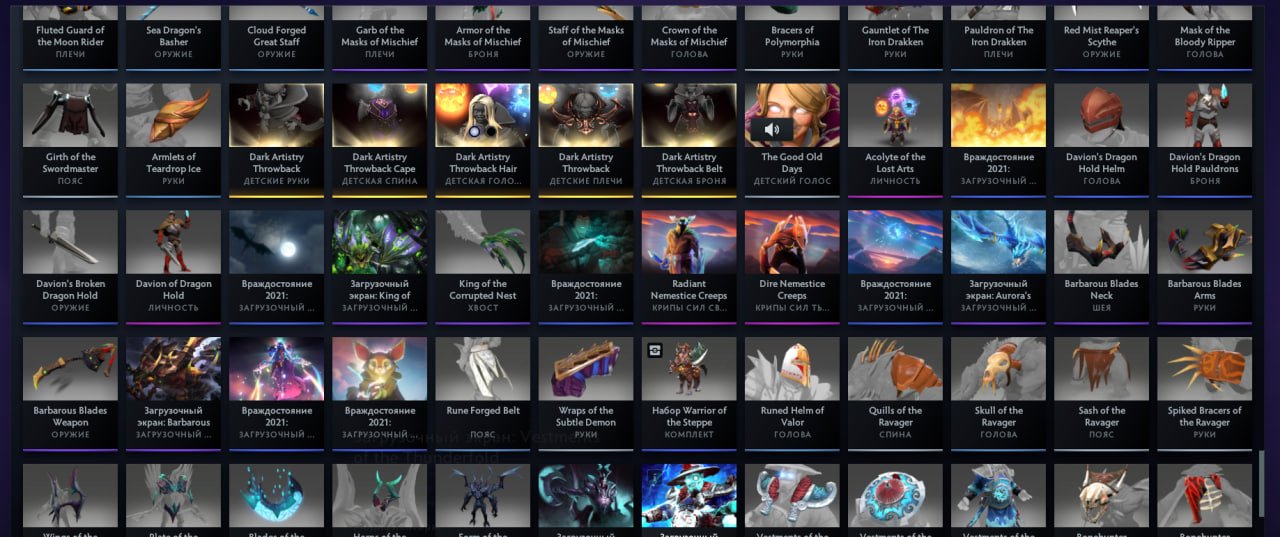Open Dark Artistry Throwback Belt item
This screenshot has height=537, width=1280.
click(x=689, y=139)
